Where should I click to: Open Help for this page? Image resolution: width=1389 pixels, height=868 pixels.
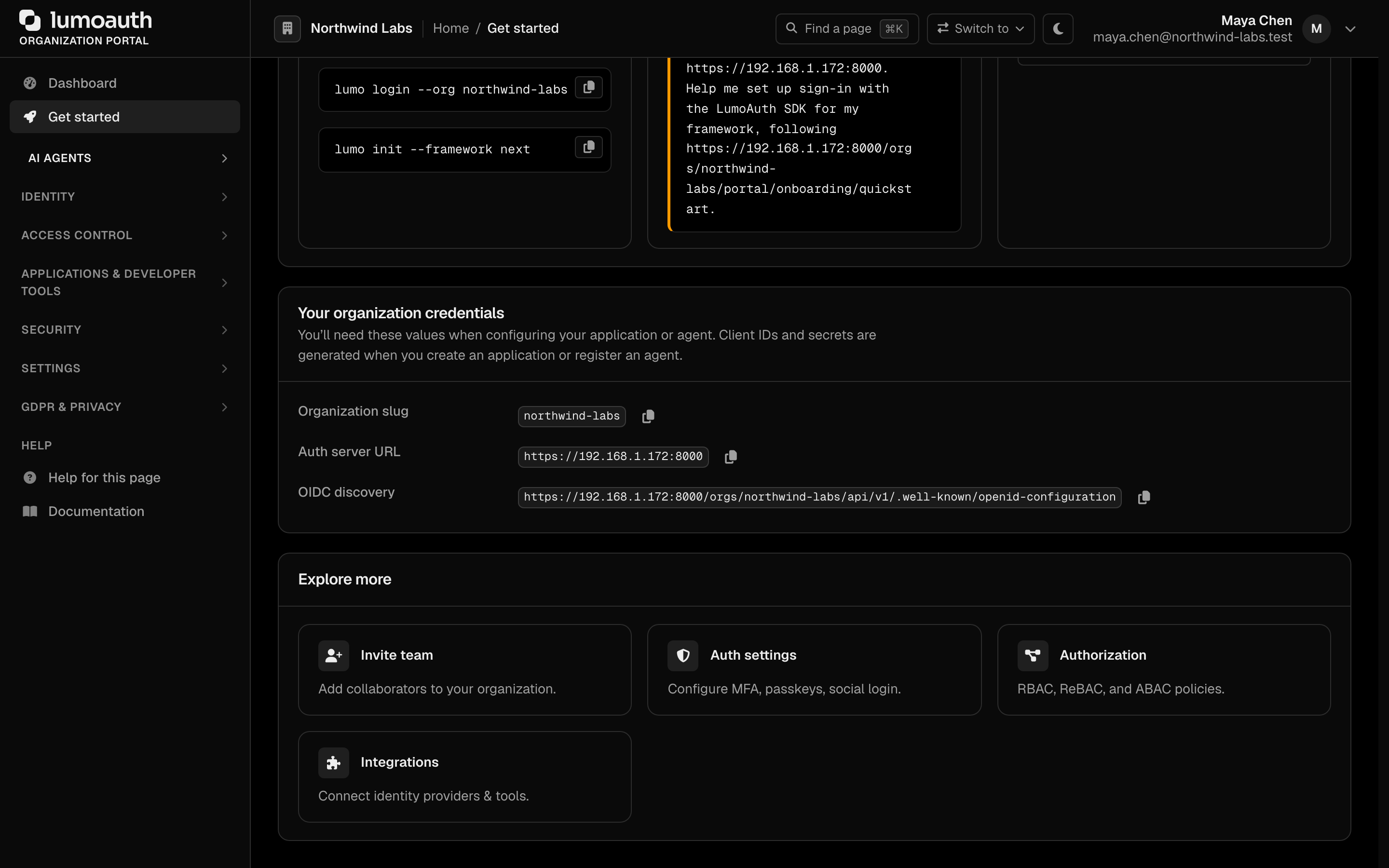124,477
